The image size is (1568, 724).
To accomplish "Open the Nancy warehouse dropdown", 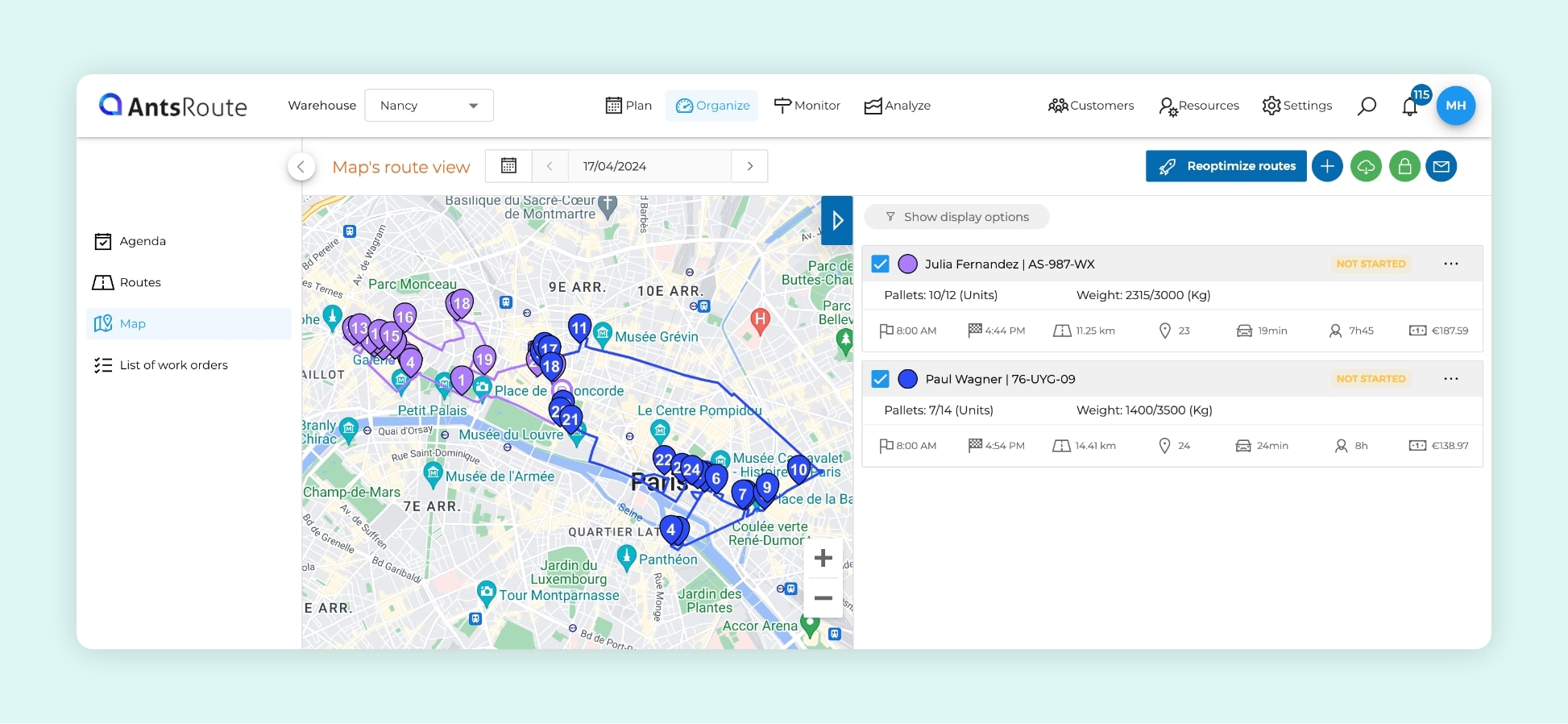I will [429, 106].
